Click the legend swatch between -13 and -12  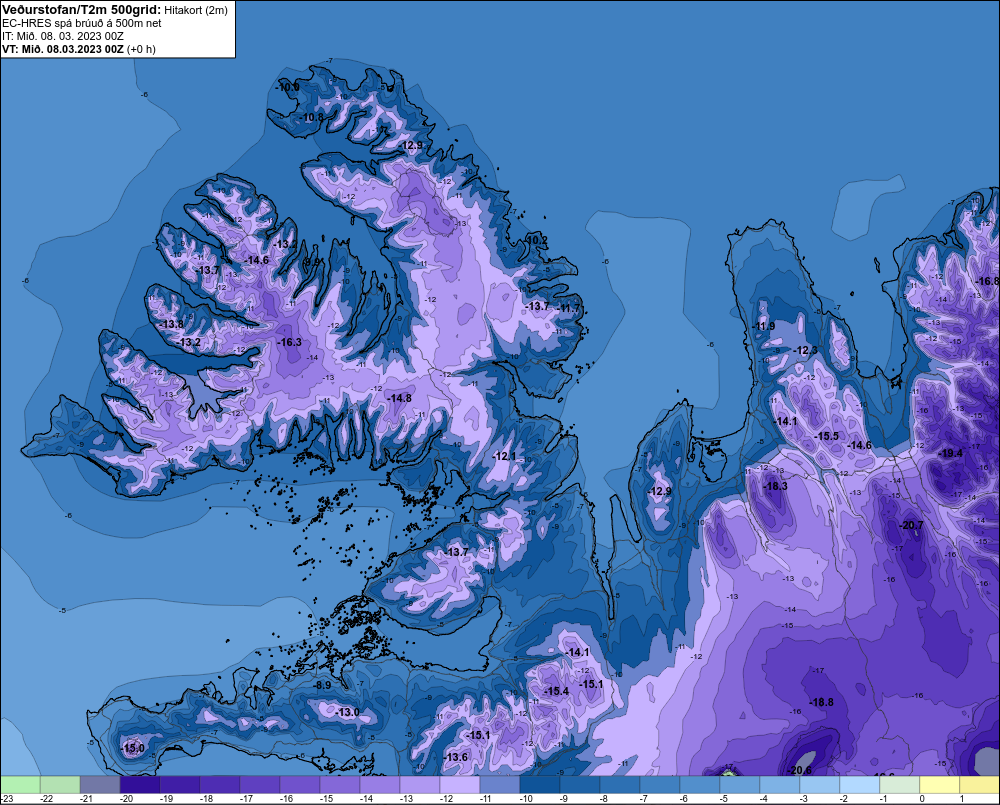420,785
